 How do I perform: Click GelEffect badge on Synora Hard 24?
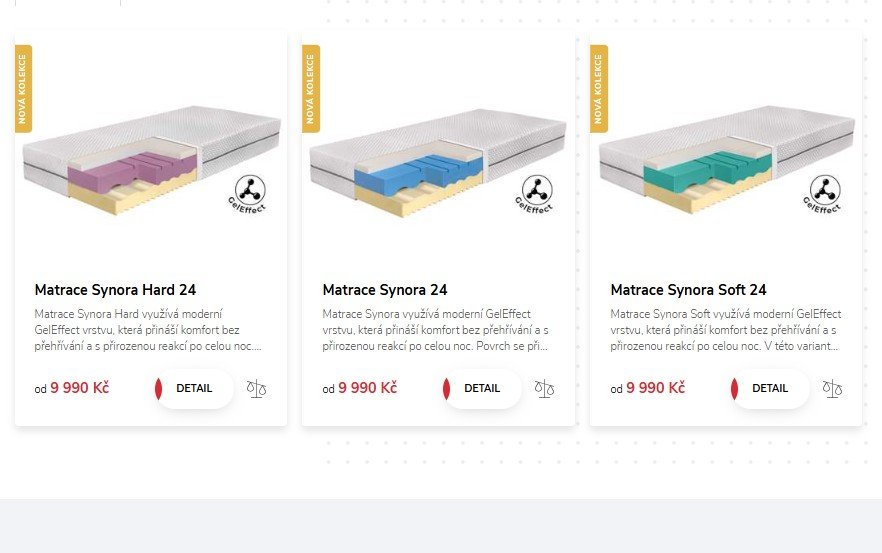click(248, 194)
